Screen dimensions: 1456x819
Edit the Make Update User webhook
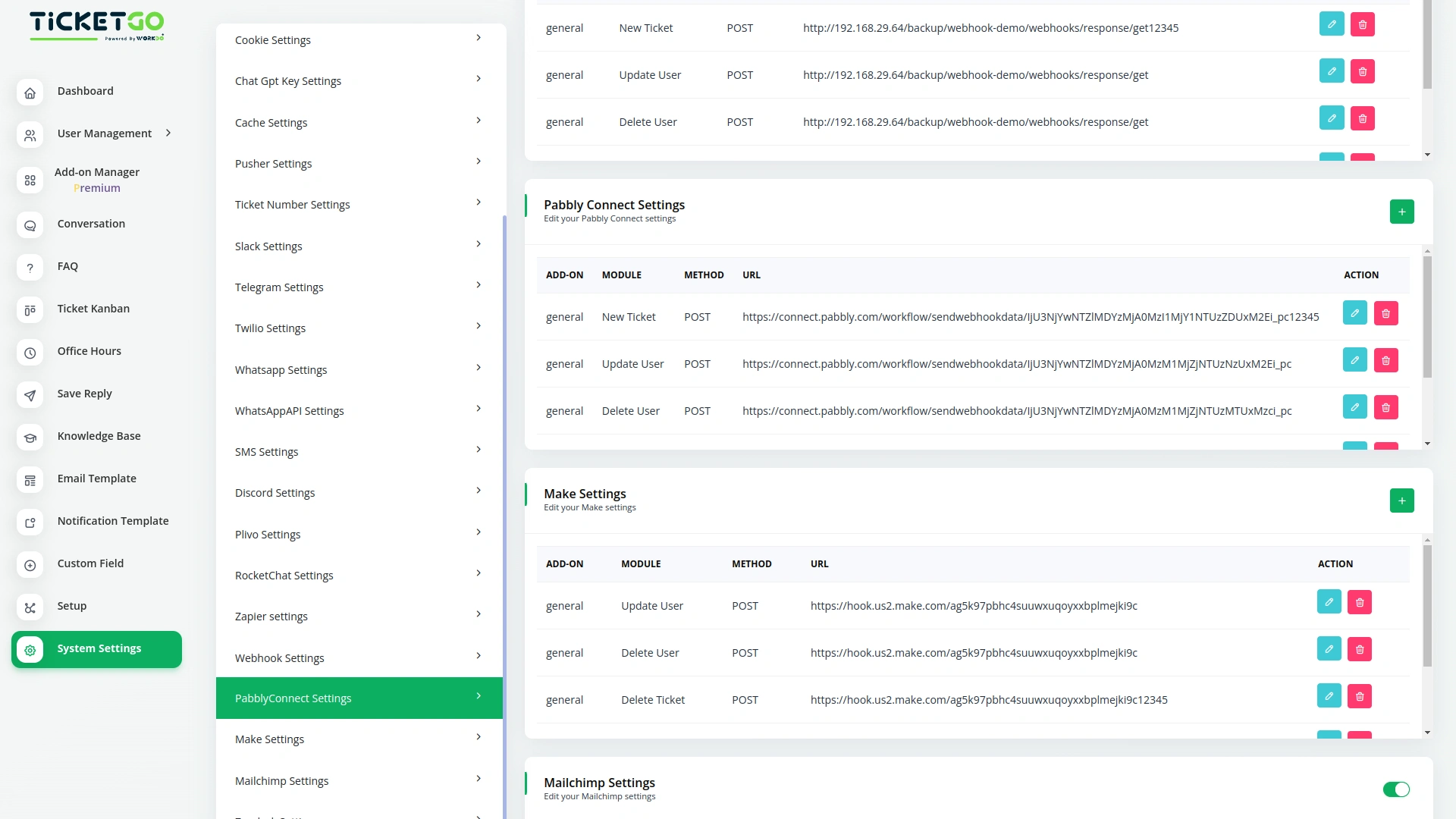pos(1329,602)
